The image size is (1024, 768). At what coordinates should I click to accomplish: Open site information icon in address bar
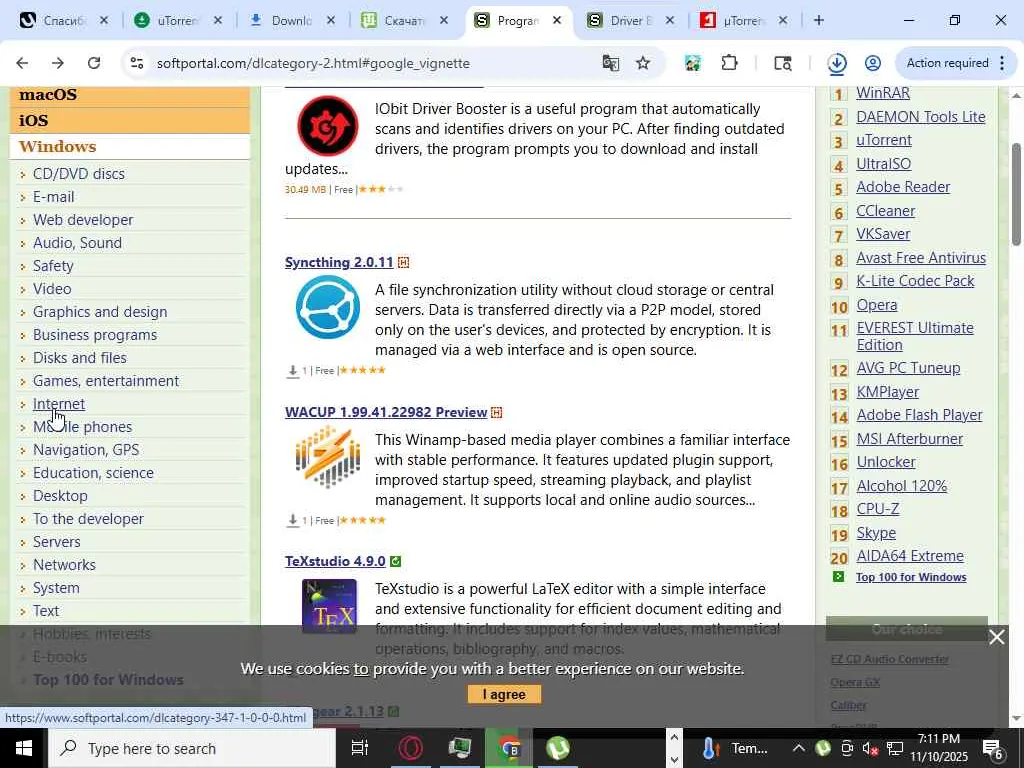pyautogui.click(x=136, y=63)
